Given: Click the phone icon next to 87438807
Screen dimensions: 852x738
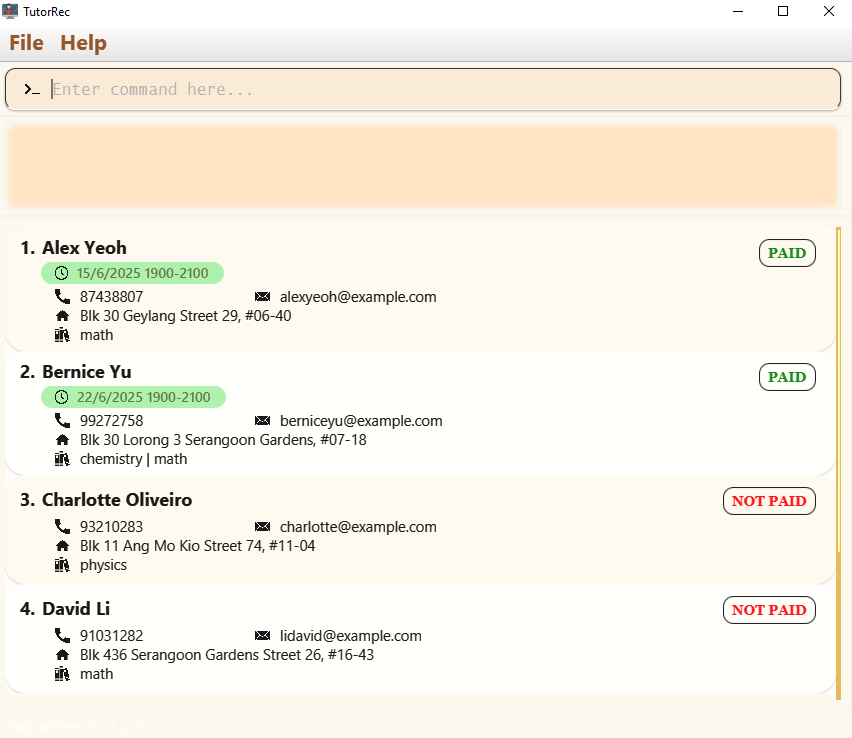Looking at the screenshot, I should point(62,296).
